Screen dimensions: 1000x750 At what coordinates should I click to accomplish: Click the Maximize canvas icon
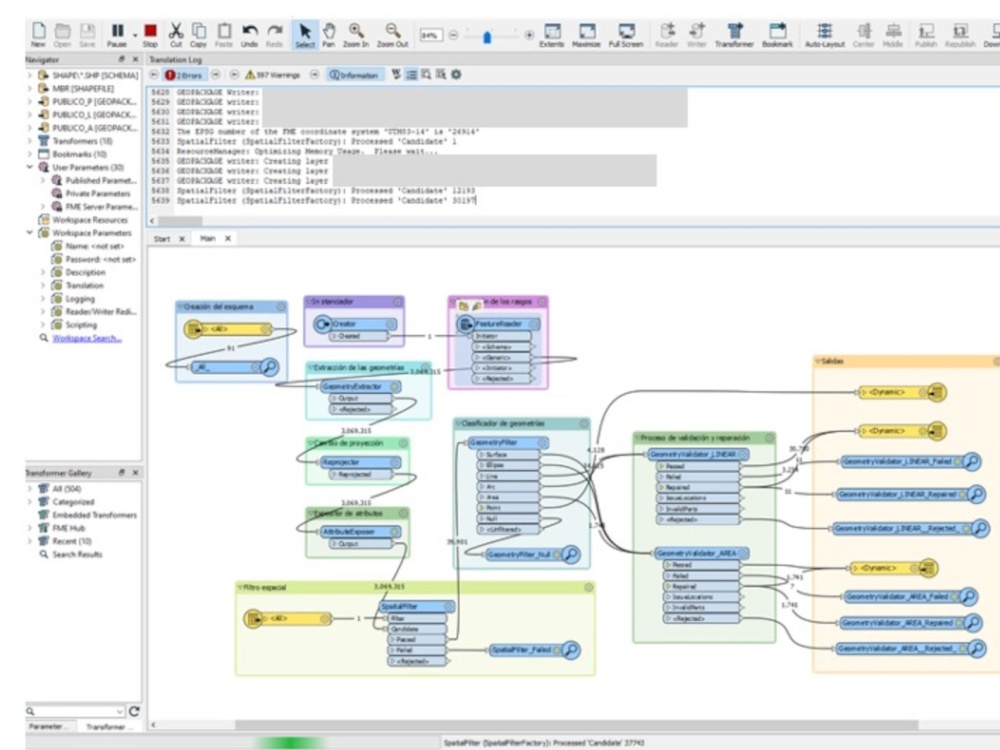point(586,34)
